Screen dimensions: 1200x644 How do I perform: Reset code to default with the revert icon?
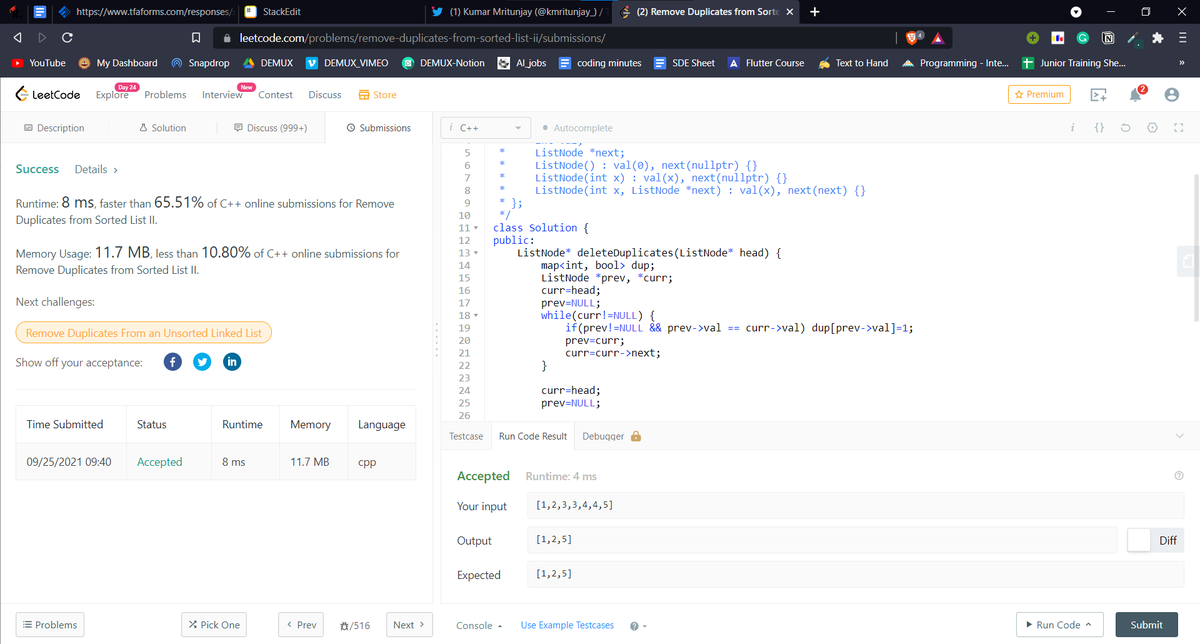pos(1126,128)
